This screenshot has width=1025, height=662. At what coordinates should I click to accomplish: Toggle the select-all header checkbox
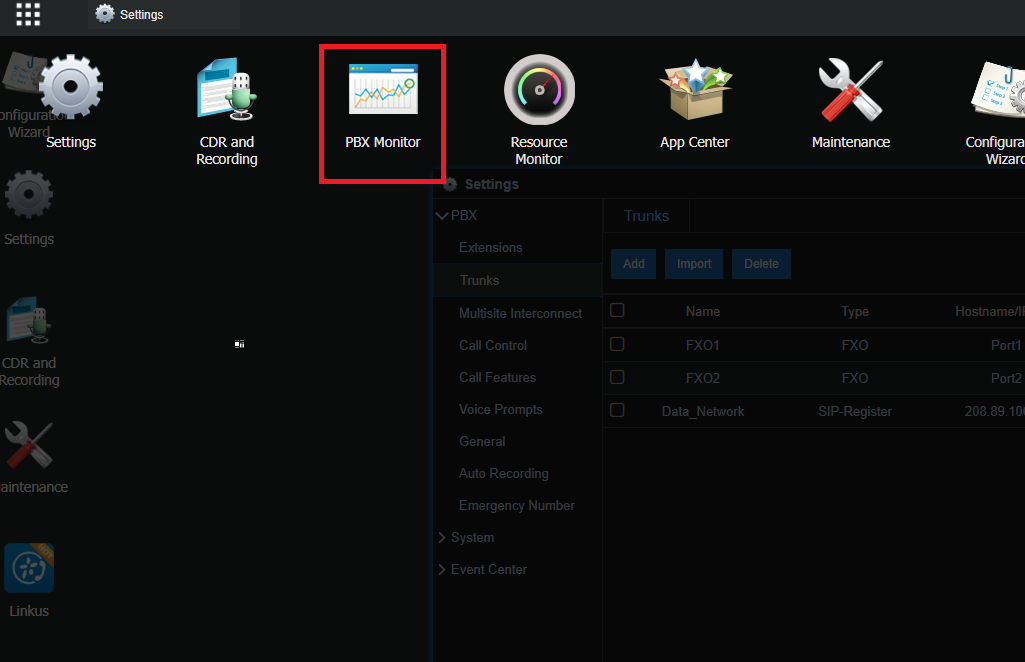(x=617, y=310)
